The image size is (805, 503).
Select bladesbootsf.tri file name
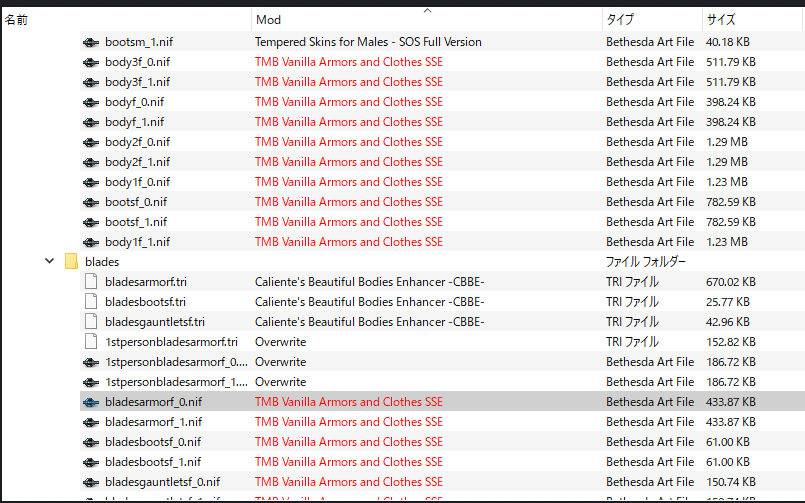tap(145, 302)
